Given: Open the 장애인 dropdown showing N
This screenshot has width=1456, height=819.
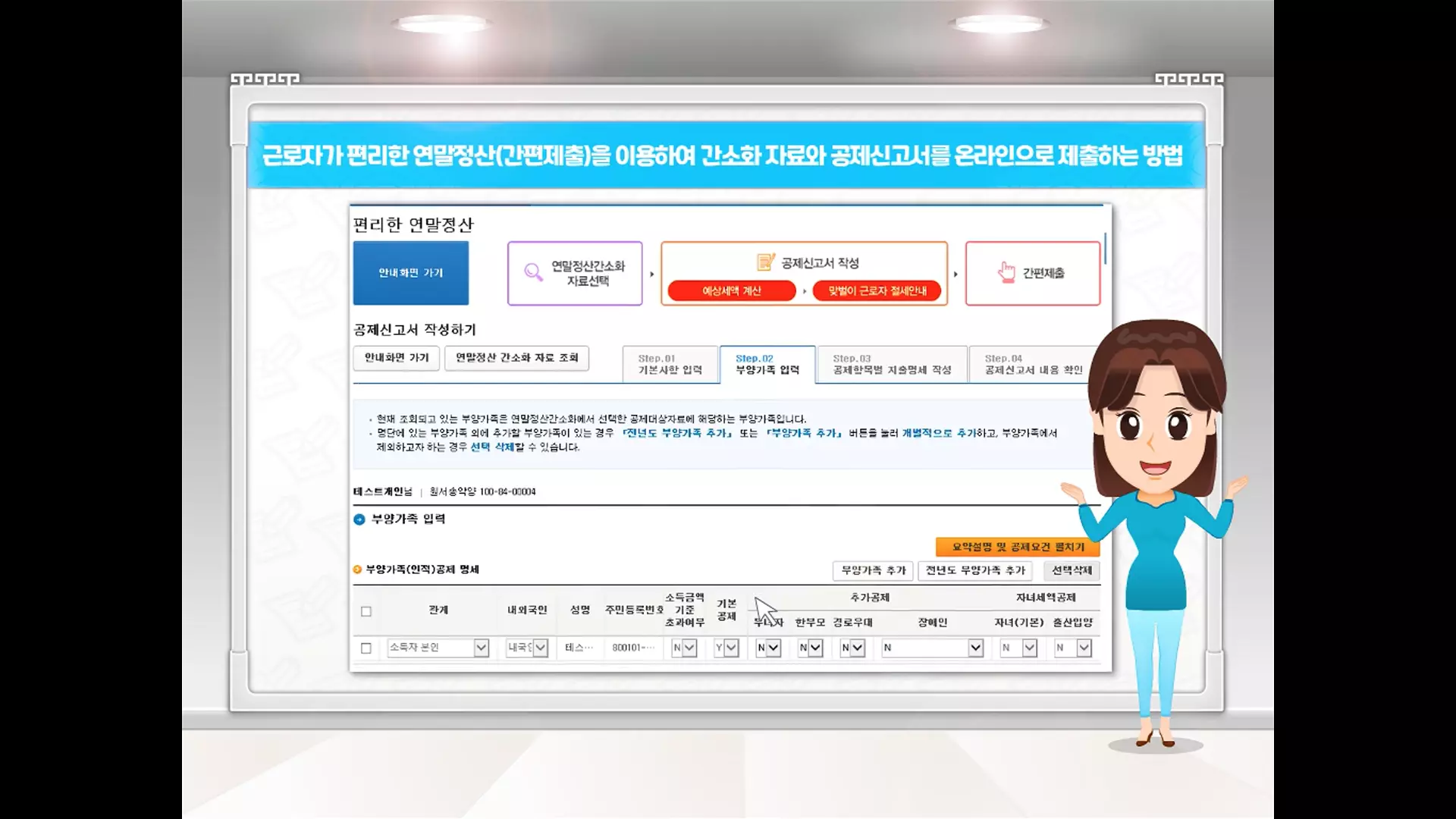Looking at the screenshot, I should [x=933, y=648].
